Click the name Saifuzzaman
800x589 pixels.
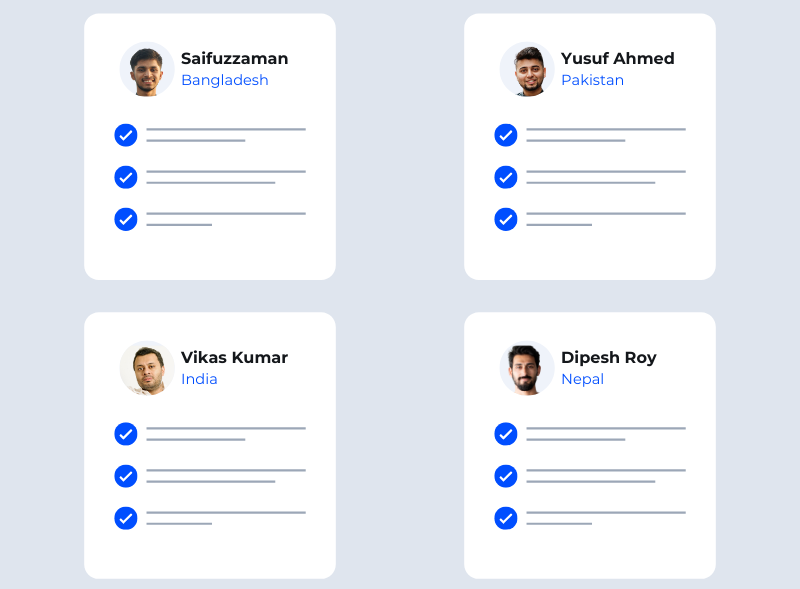click(x=234, y=58)
